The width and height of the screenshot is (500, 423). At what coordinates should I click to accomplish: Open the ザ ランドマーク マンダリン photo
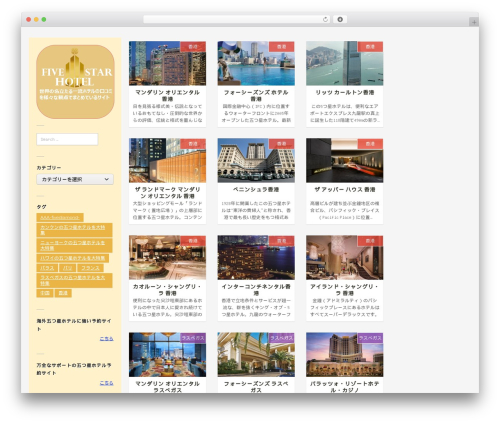(167, 160)
